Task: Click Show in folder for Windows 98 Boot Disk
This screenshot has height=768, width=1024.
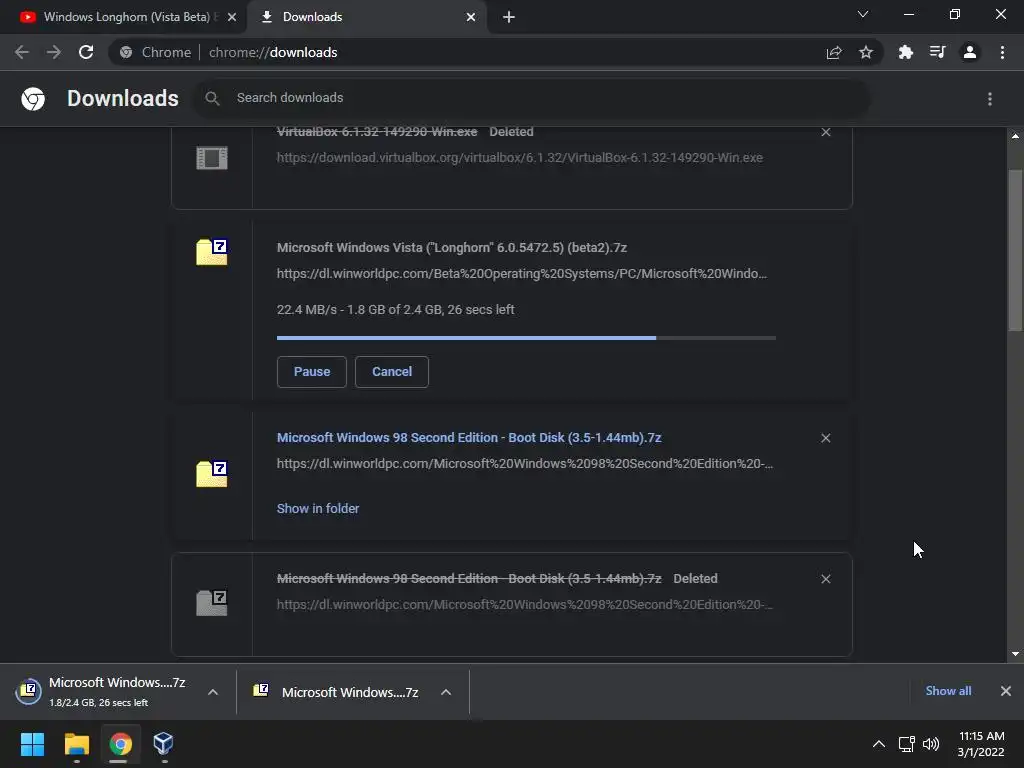Action: 318,508
